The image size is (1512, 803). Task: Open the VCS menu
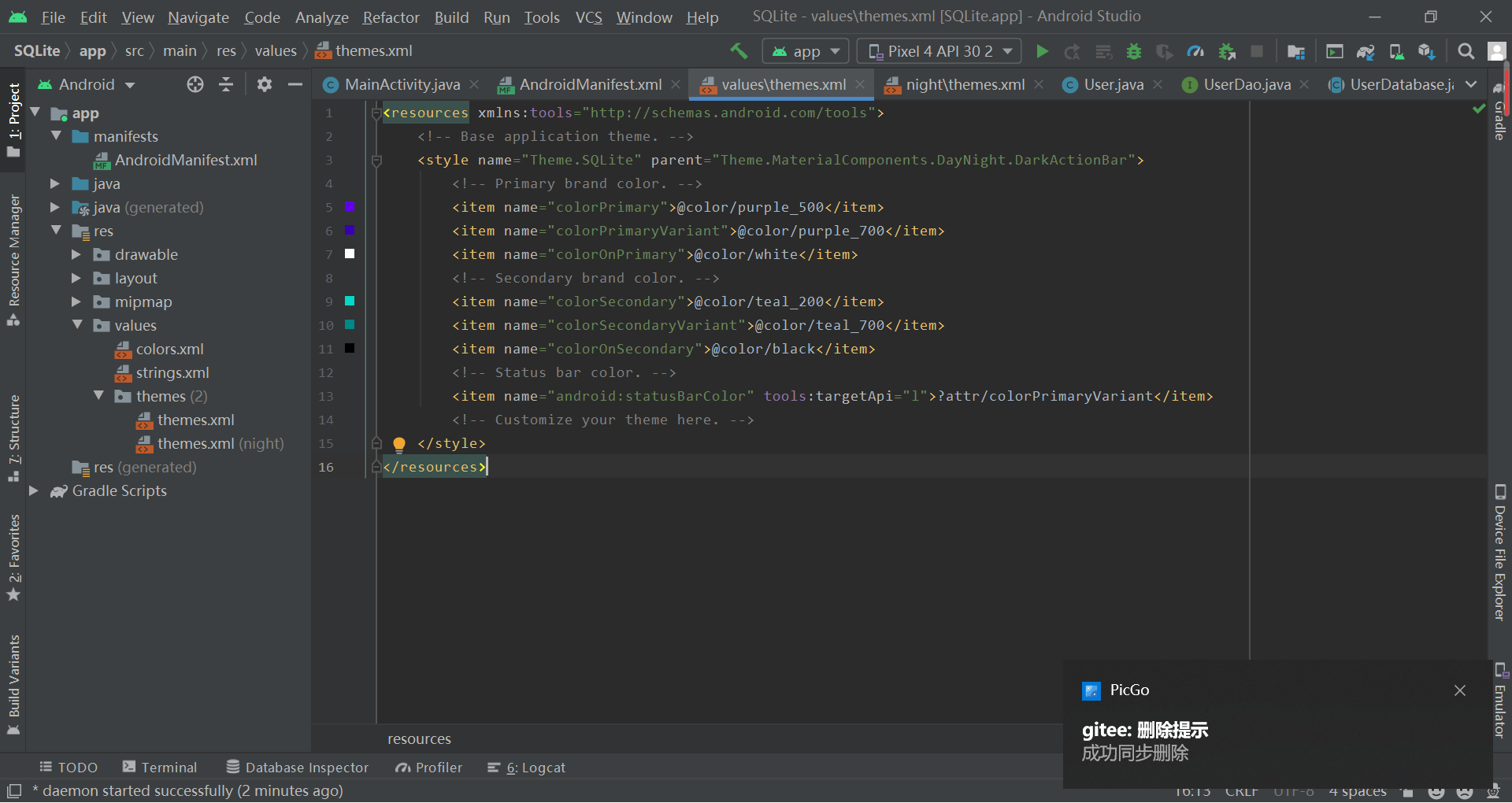point(588,17)
